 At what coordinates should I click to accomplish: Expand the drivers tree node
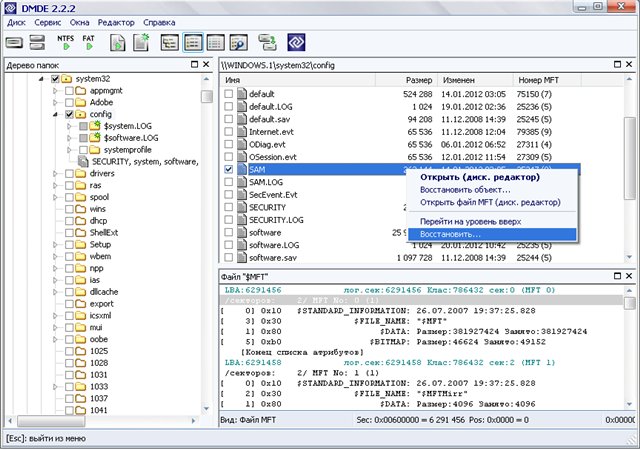coord(55,174)
